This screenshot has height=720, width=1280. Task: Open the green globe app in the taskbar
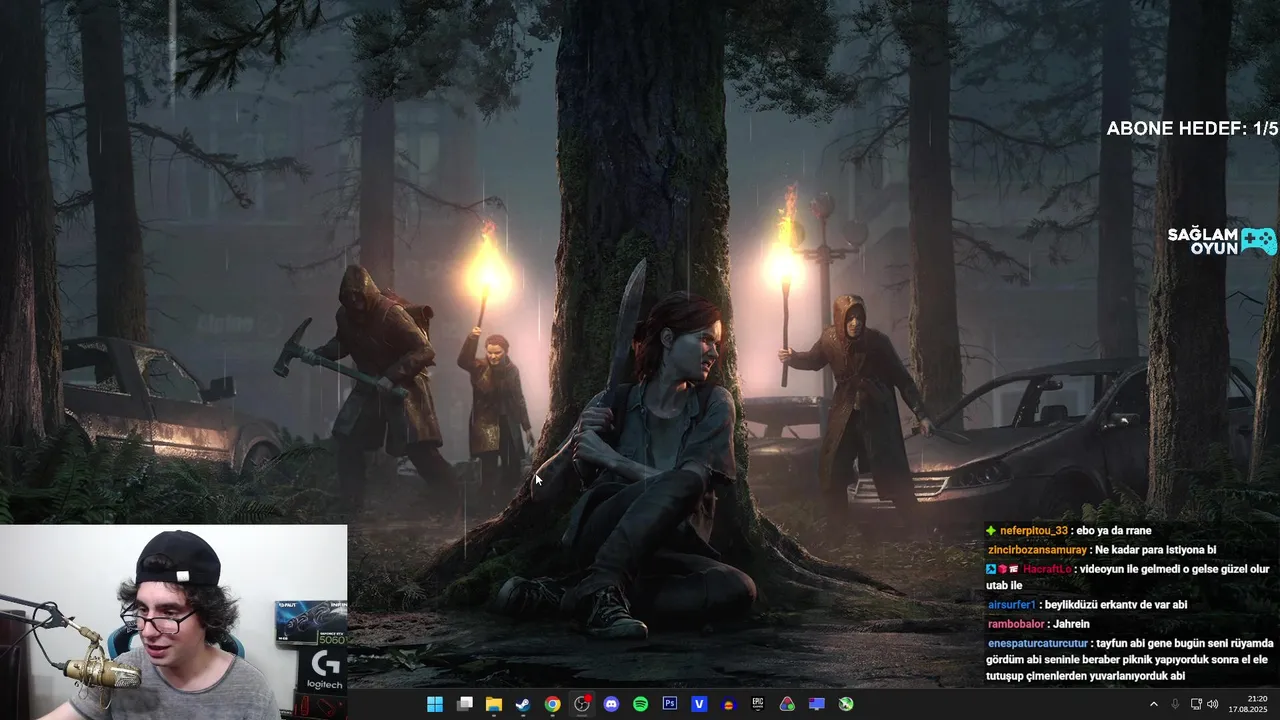[x=846, y=704]
